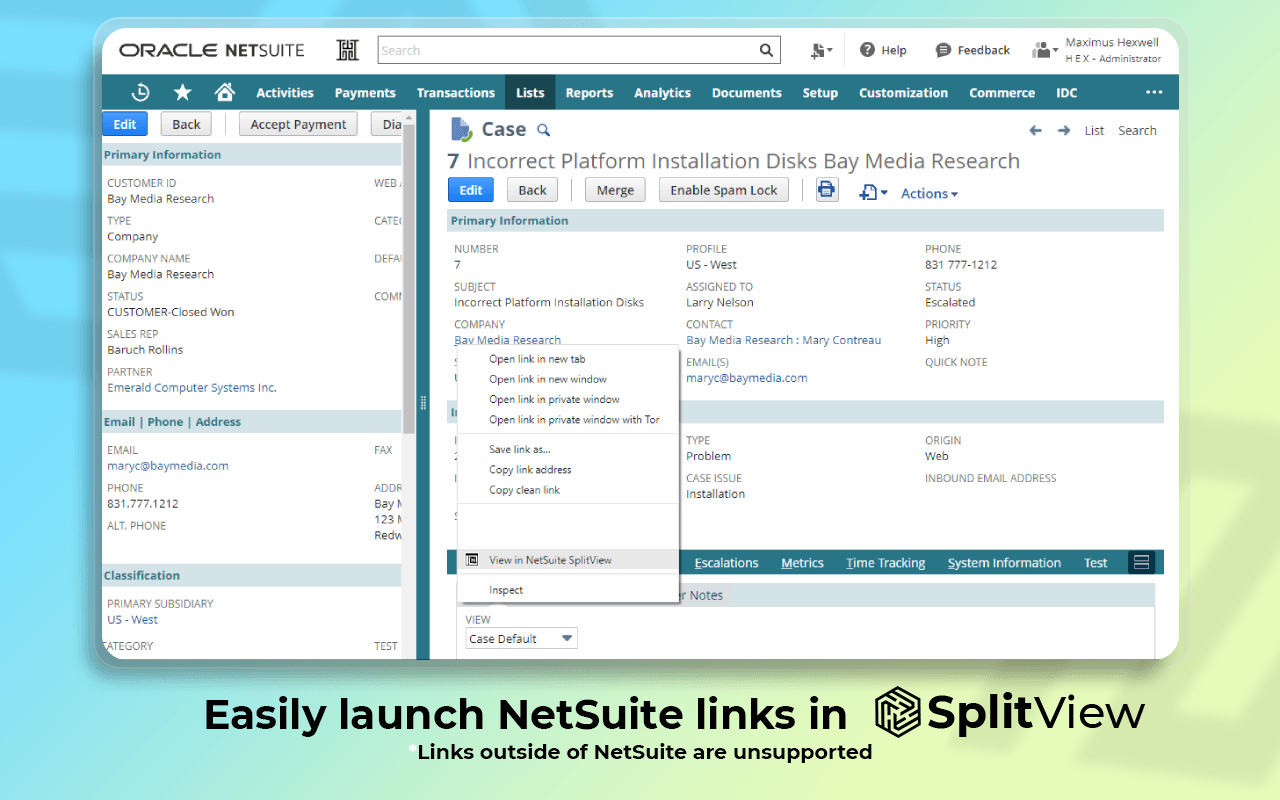Click the star favorites icon in the navigation bar

182,92
